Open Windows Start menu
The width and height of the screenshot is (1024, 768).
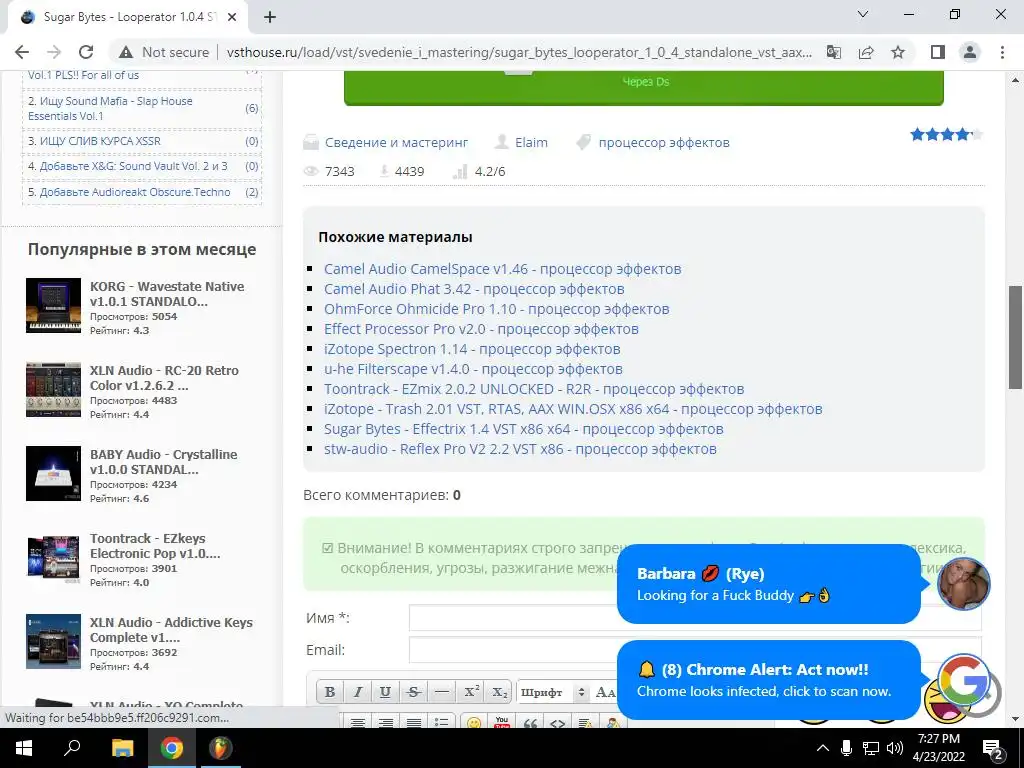click(24, 748)
